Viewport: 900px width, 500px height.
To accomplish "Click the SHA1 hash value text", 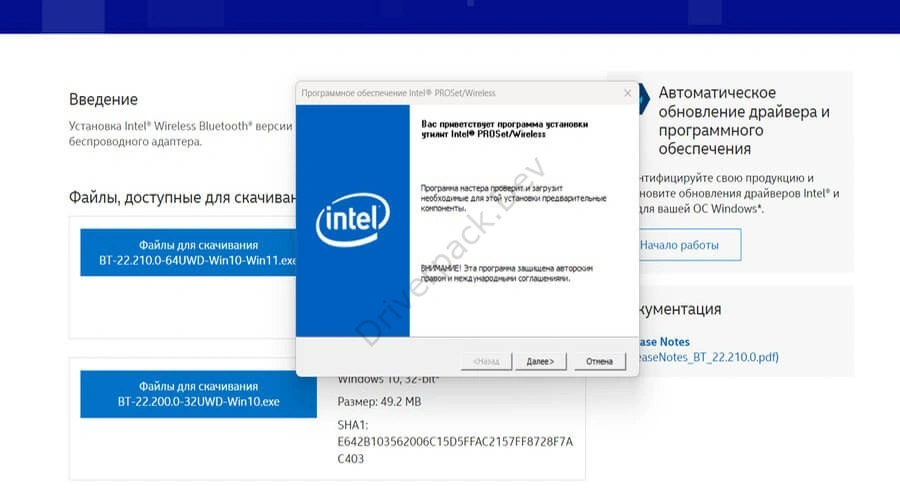I will tap(455, 450).
